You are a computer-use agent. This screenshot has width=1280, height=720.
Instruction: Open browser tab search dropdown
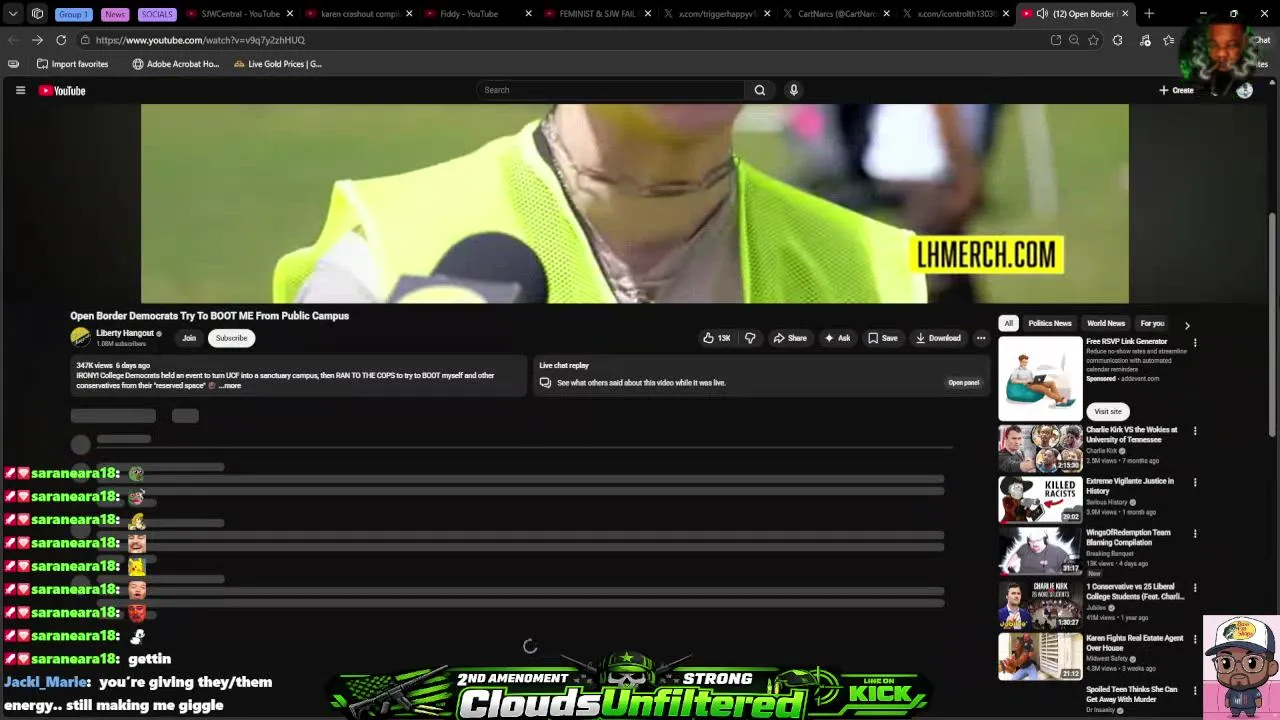[x=13, y=14]
